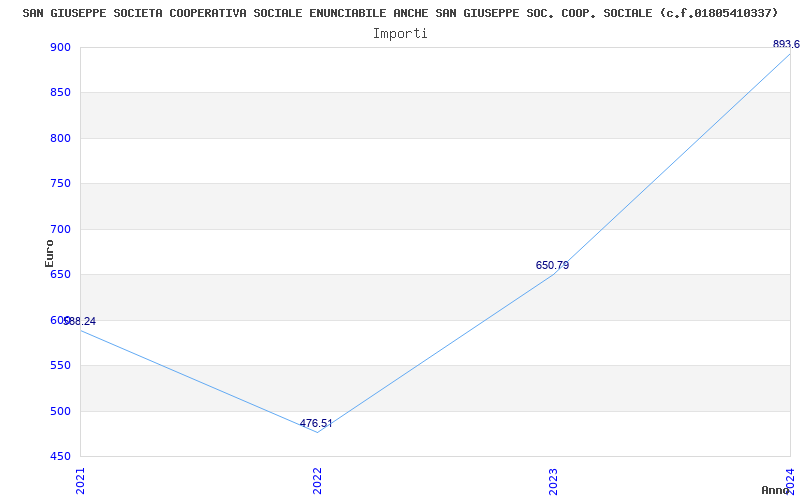Image resolution: width=800 pixels, height=500 pixels.
Task: Click the 588.24 data label
Action: [x=80, y=321]
